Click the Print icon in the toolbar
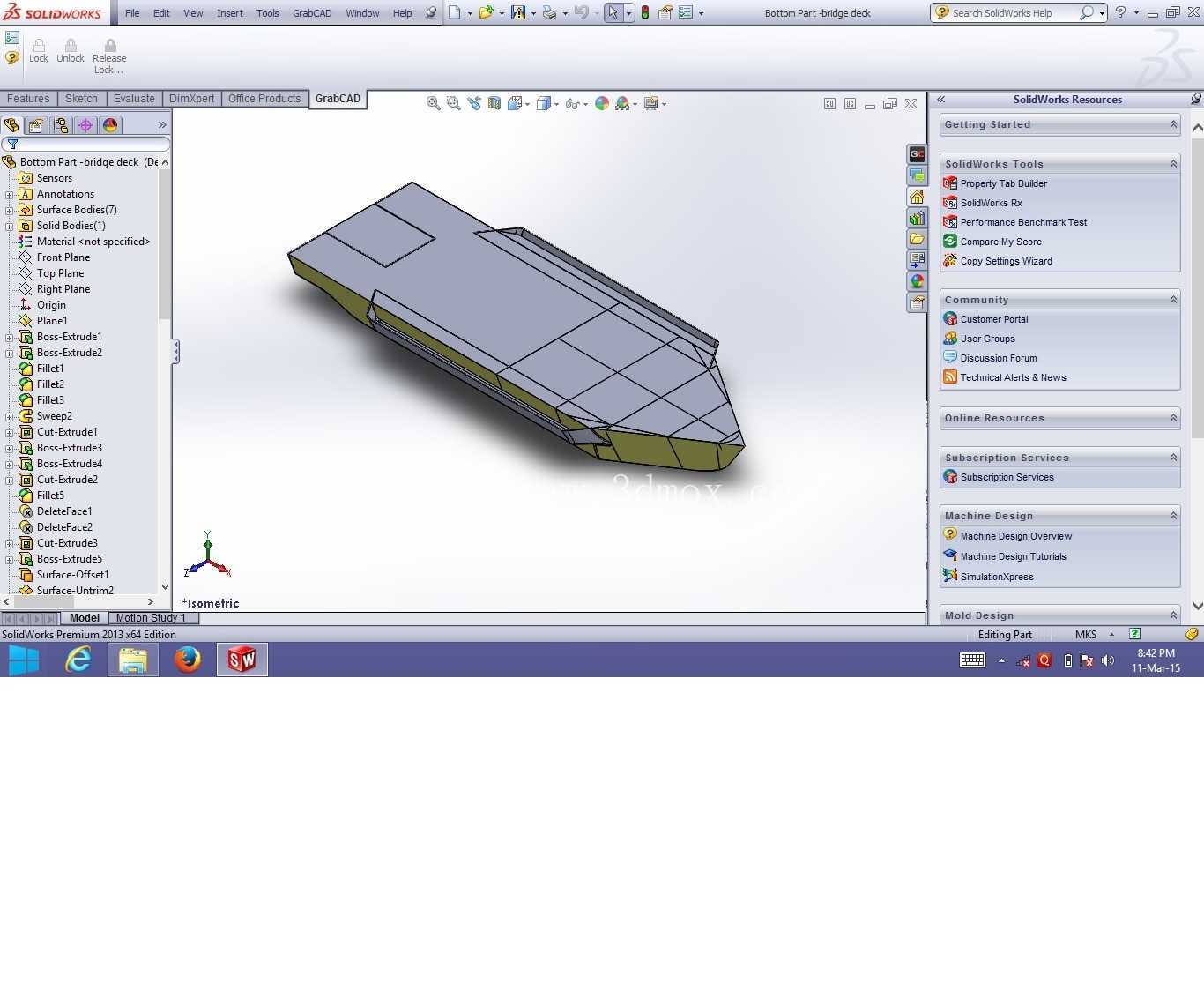 (x=549, y=12)
